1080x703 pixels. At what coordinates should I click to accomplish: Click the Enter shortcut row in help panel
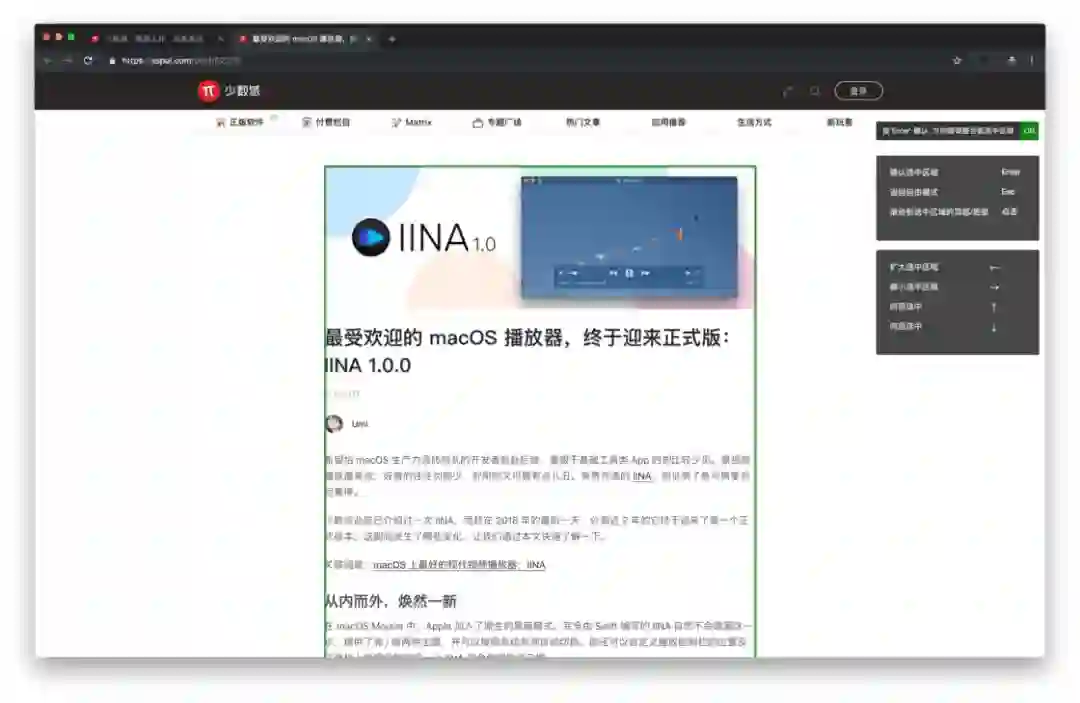tap(955, 172)
